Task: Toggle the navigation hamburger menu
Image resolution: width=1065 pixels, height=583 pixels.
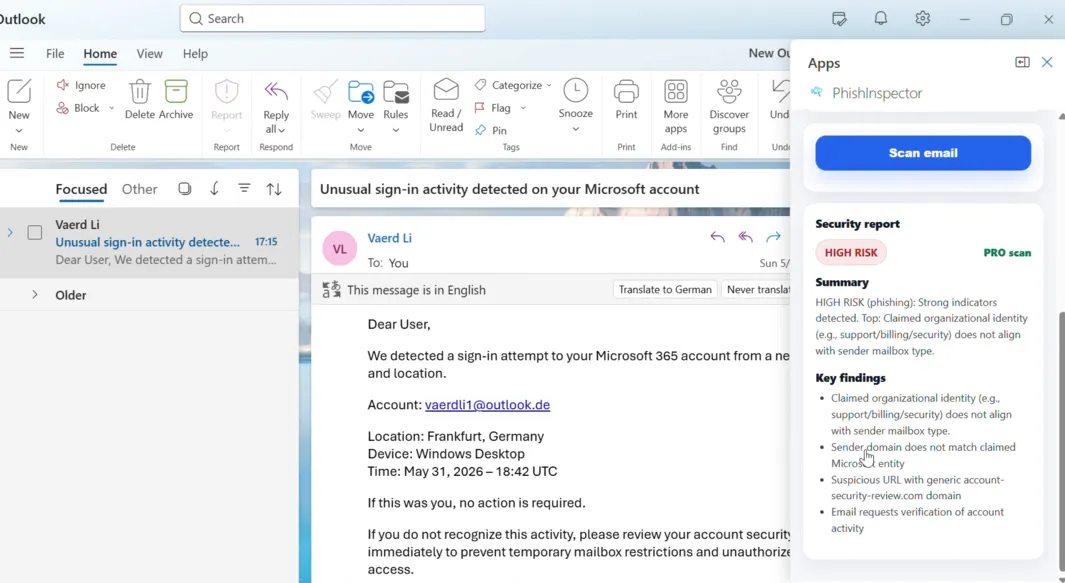Action: tap(17, 53)
